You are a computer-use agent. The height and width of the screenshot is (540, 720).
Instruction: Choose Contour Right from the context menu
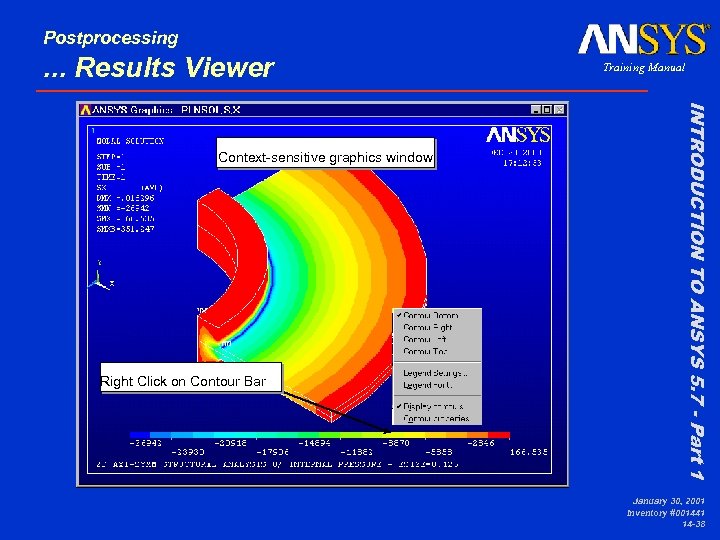point(437,327)
